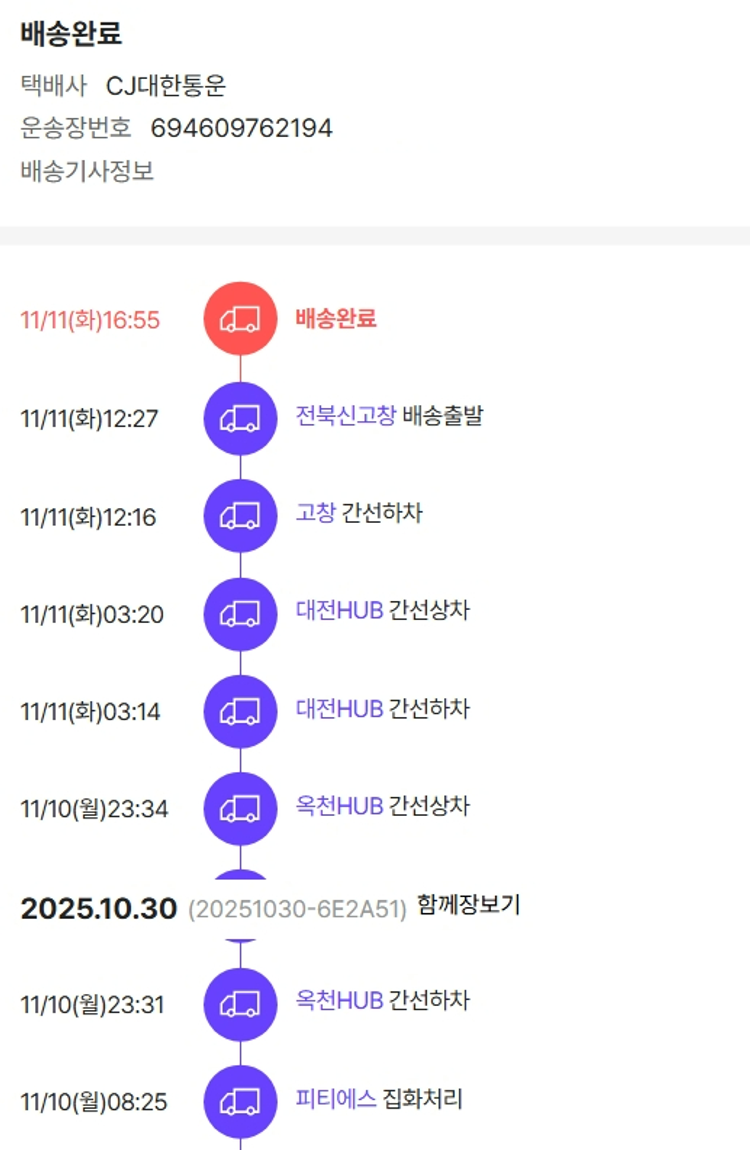750x1150 pixels.
Task: Click order number 20251030-6E2A51
Action: pyautogui.click(x=297, y=909)
